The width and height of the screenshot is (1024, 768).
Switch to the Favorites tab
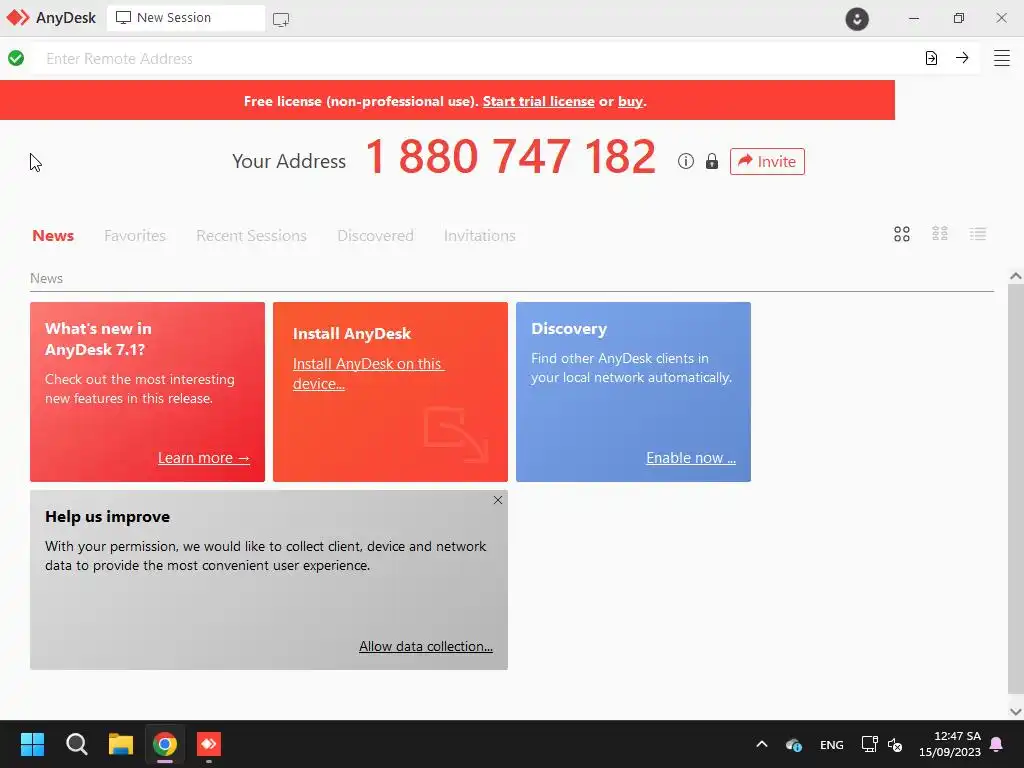tap(135, 235)
